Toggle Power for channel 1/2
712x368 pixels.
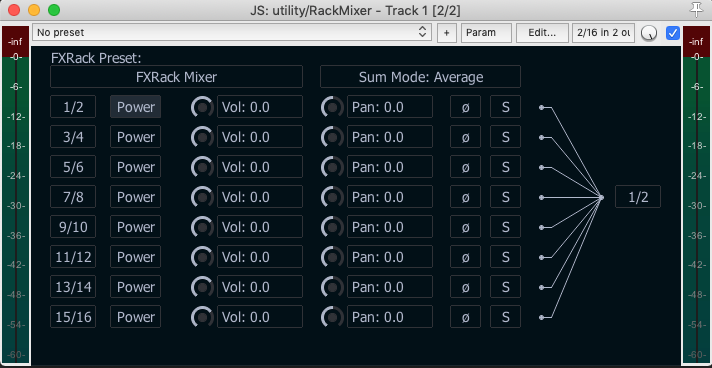[135, 107]
